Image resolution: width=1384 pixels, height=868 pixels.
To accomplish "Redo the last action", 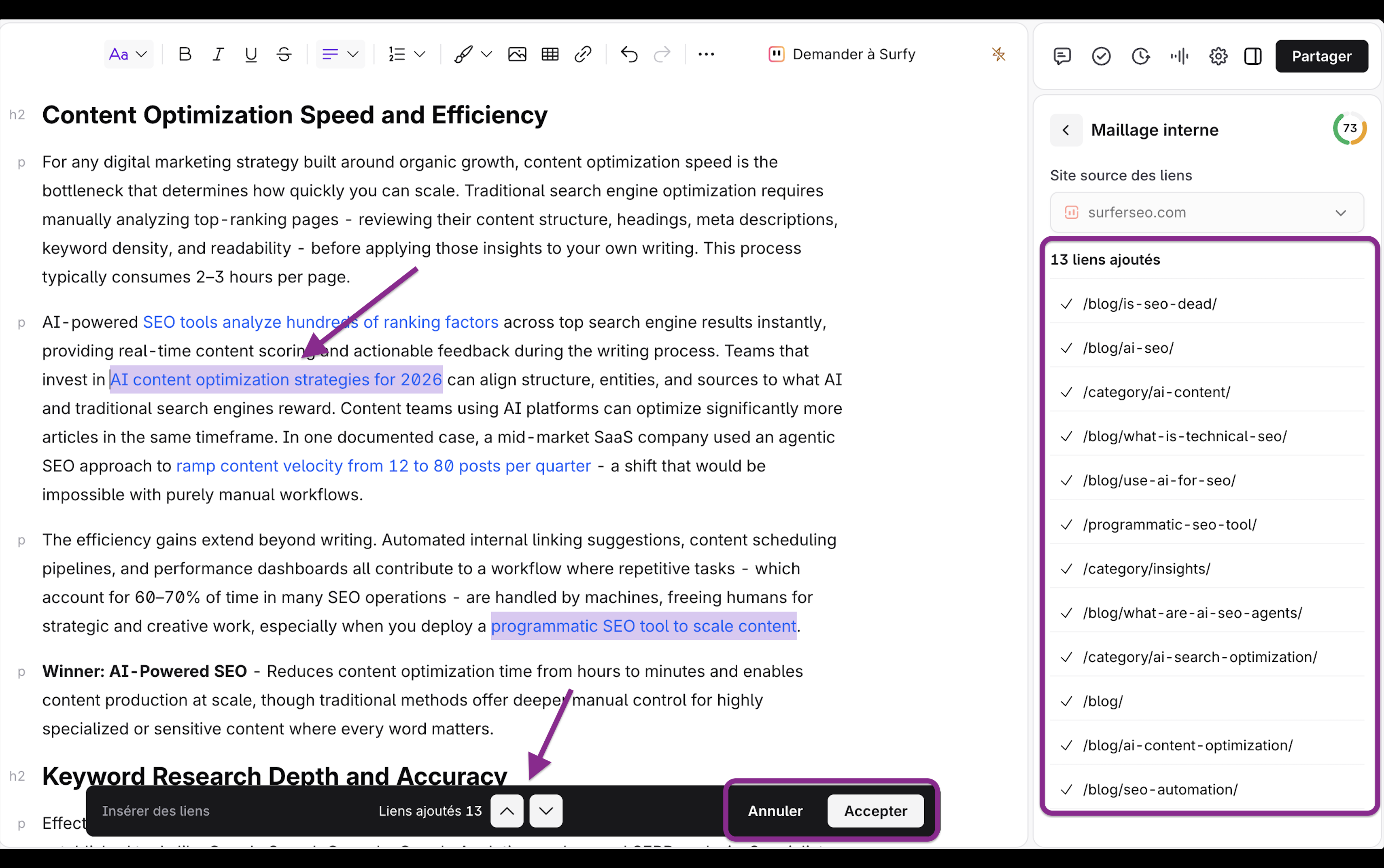I will [x=662, y=55].
